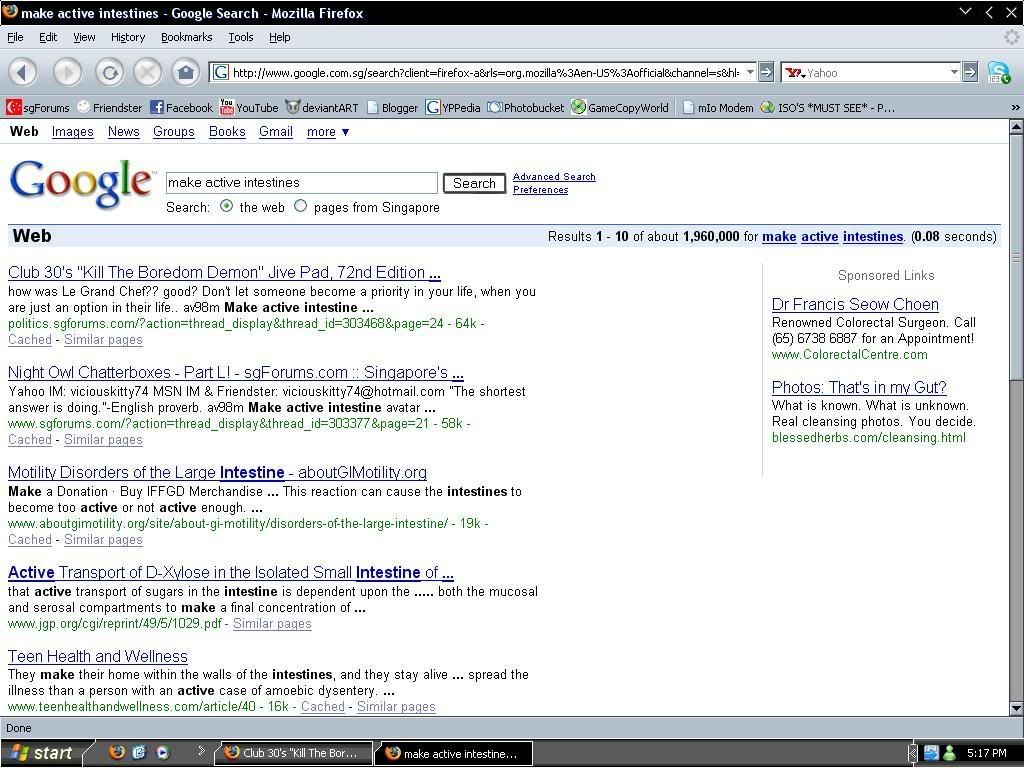Open the Photos: That's in my Gut? ad
Viewport: 1024px width, 768px height.
pos(859,387)
